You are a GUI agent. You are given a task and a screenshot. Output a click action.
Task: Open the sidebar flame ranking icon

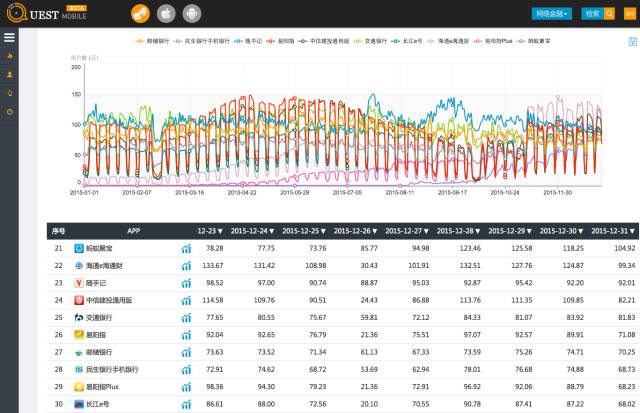tap(10, 56)
